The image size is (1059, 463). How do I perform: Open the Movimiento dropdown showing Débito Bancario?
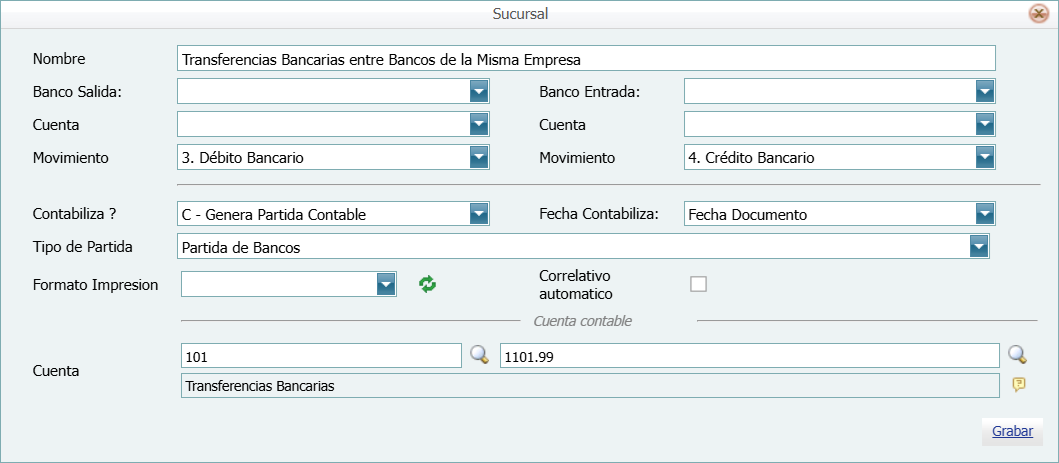[479, 158]
